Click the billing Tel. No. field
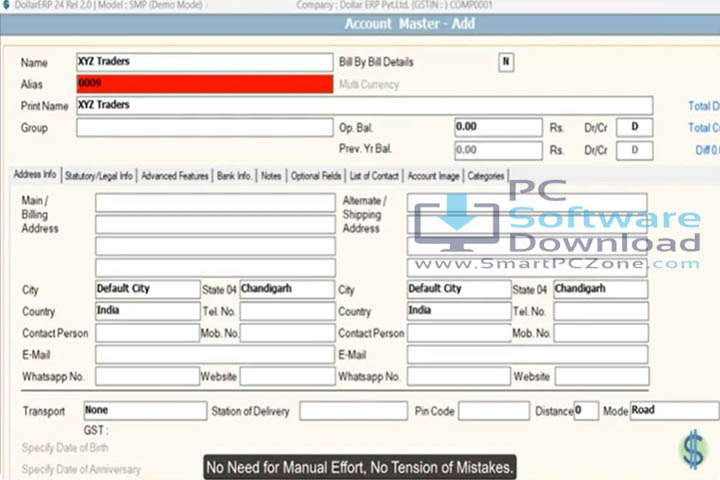 [287, 311]
